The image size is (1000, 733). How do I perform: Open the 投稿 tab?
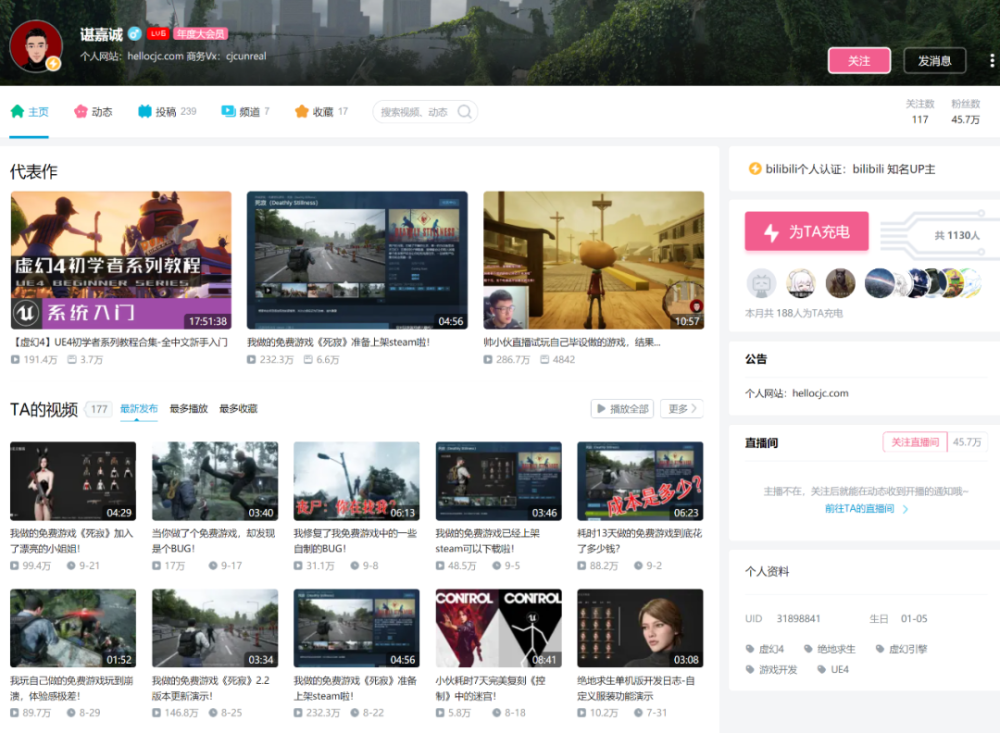(x=167, y=112)
